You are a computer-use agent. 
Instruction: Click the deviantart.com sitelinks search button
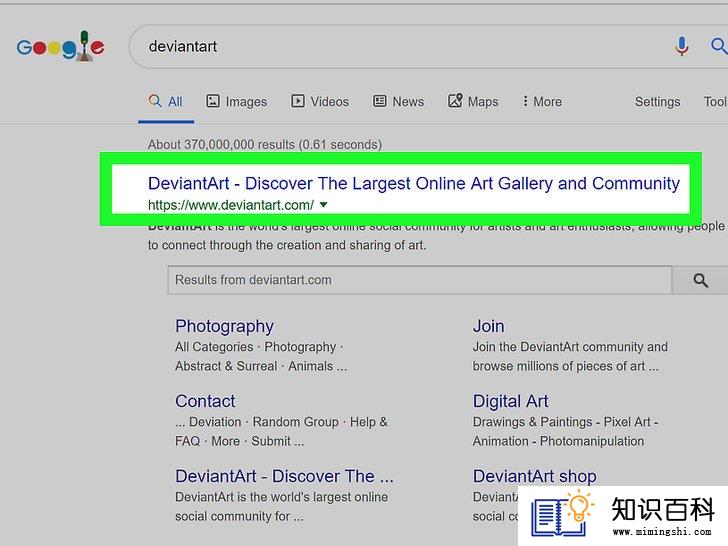(x=700, y=280)
